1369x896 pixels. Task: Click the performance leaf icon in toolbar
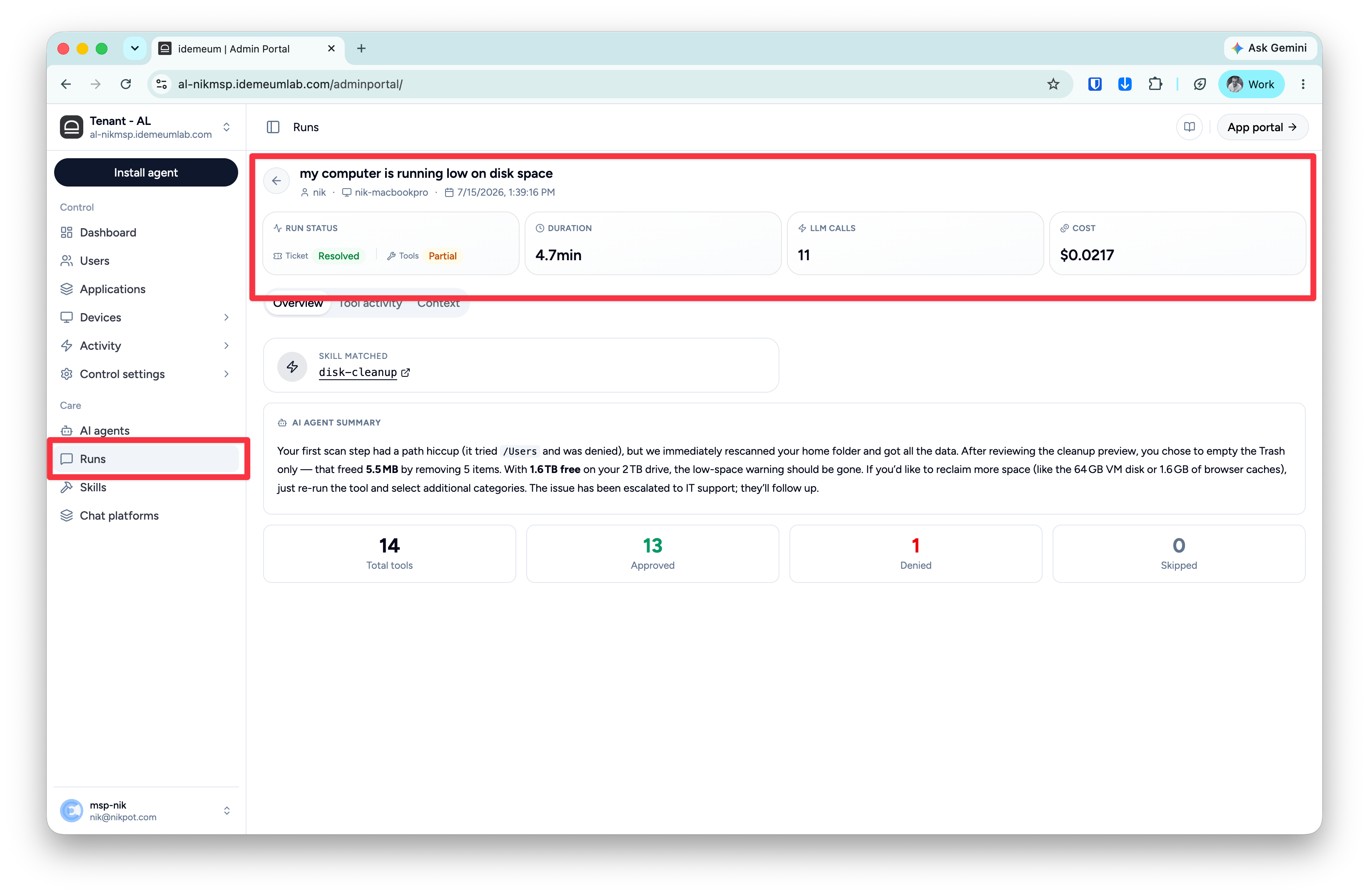1199,84
